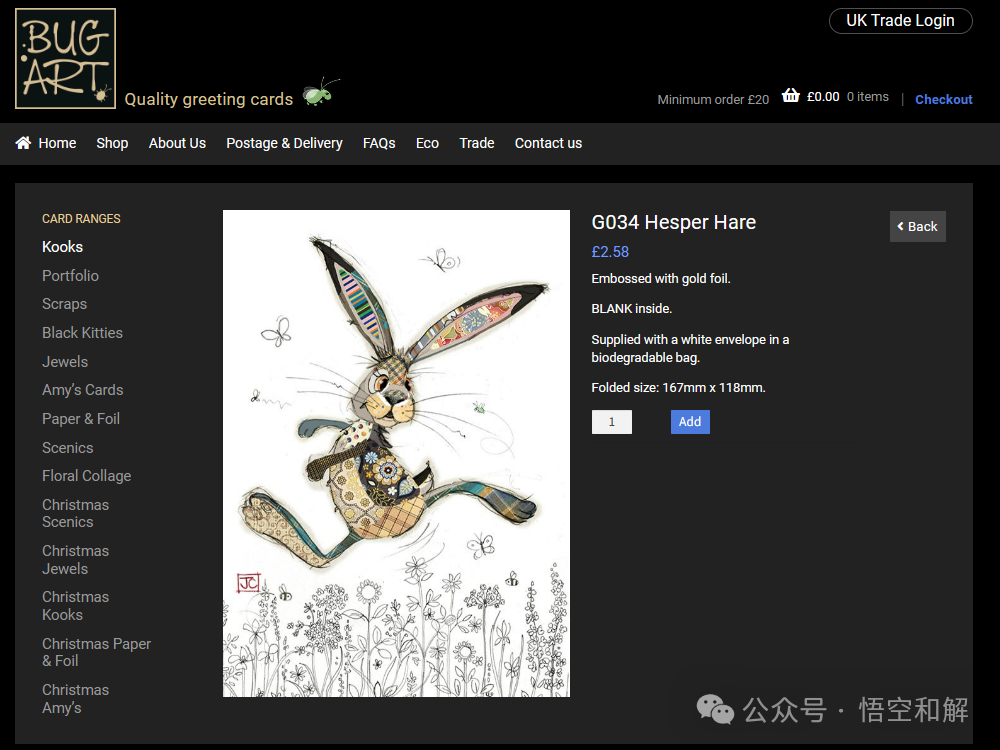1000x750 pixels.
Task: Select the Christmas Kooks range
Action: pyautogui.click(x=75, y=606)
